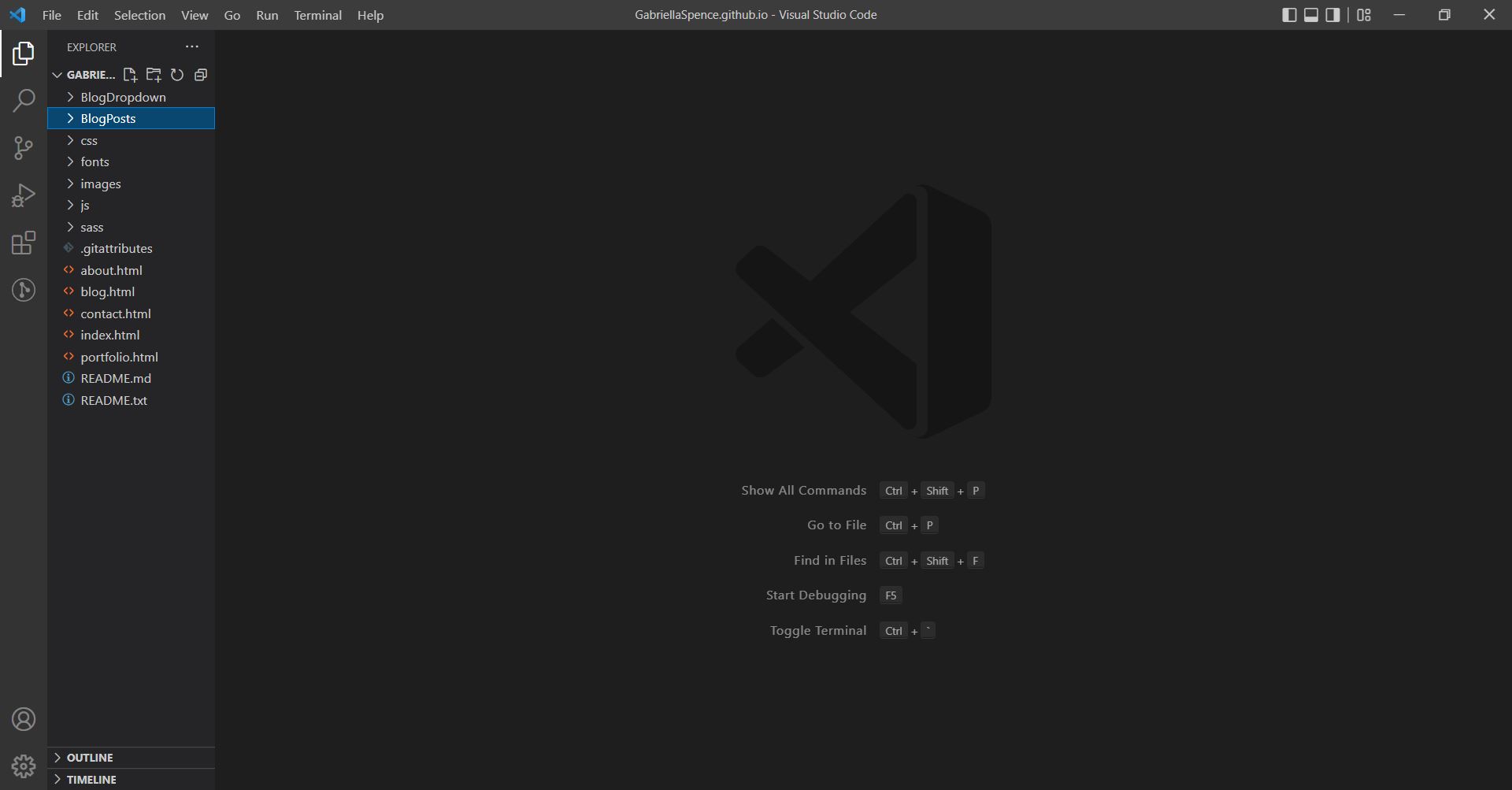Refresh the Explorer file tree
The height and width of the screenshot is (790, 1512).
[177, 75]
